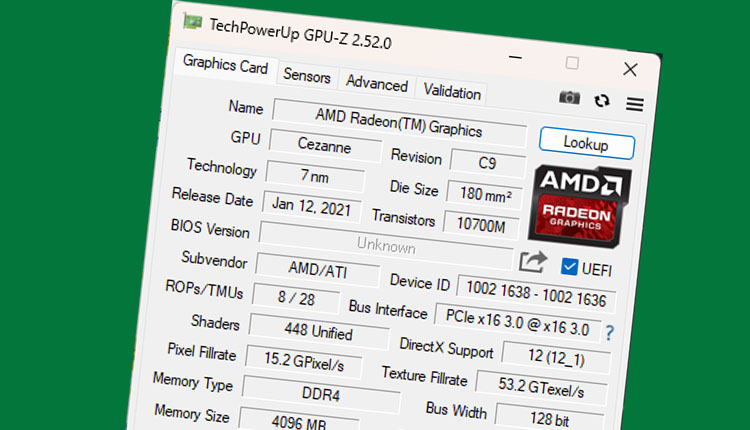
Task: Take a screenshot with the camera icon
Action: (569, 98)
